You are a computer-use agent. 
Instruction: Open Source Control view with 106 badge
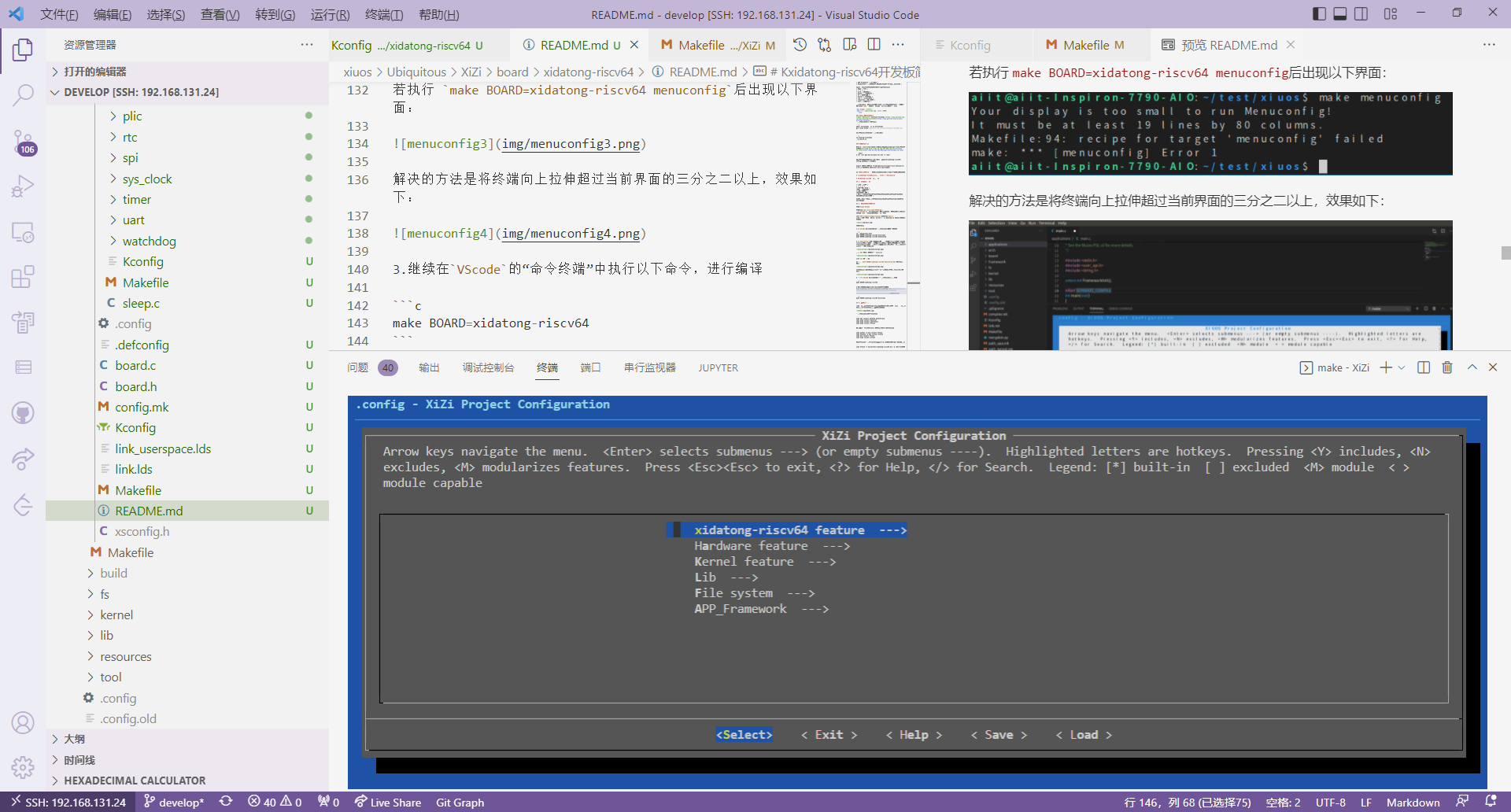23,142
